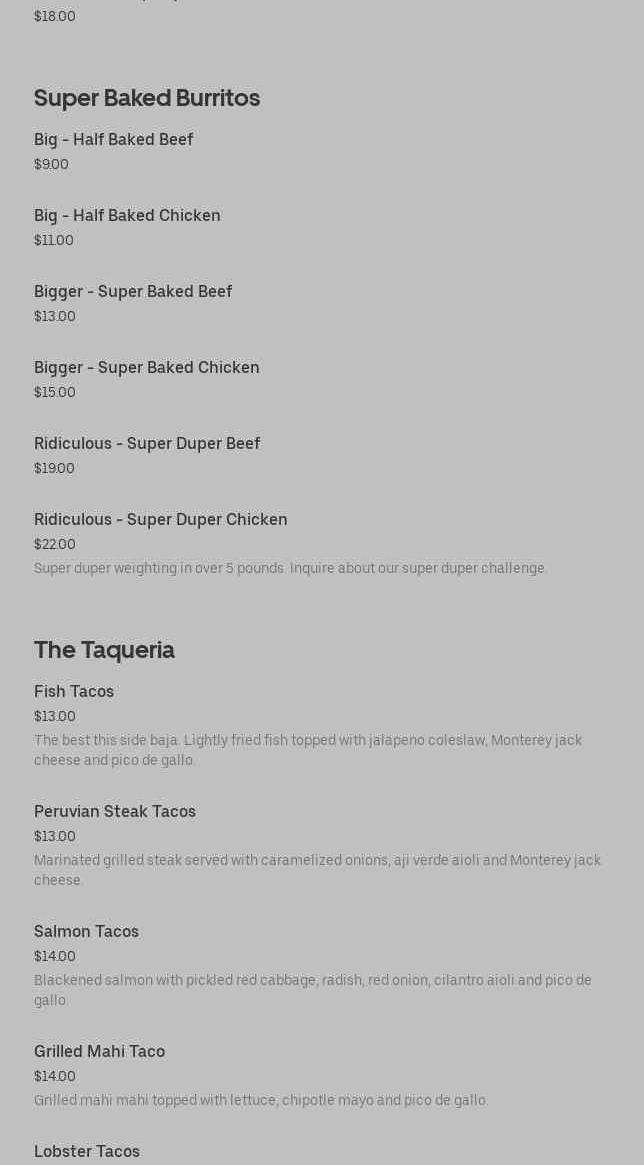This screenshot has width=644, height=1165.
Task: Select the Fish Tacos menu item
Action: click(74, 692)
